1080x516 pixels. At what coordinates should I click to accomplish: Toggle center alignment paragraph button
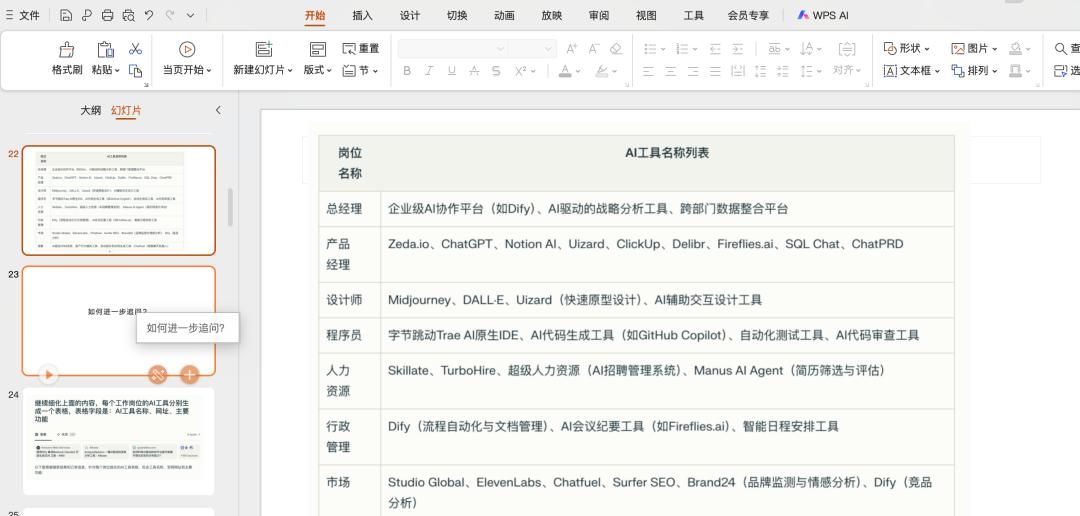(x=670, y=70)
